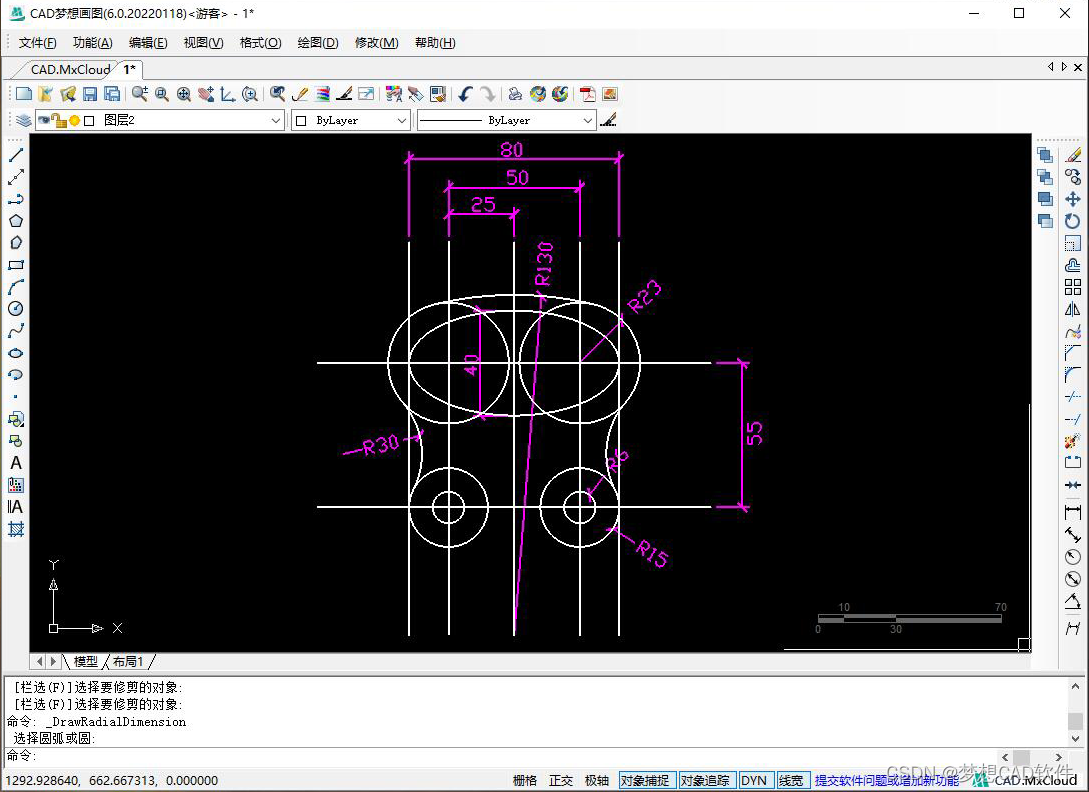Screen dimensions: 1089x792
Task: Open the 视图(V) menu
Action: [203, 43]
